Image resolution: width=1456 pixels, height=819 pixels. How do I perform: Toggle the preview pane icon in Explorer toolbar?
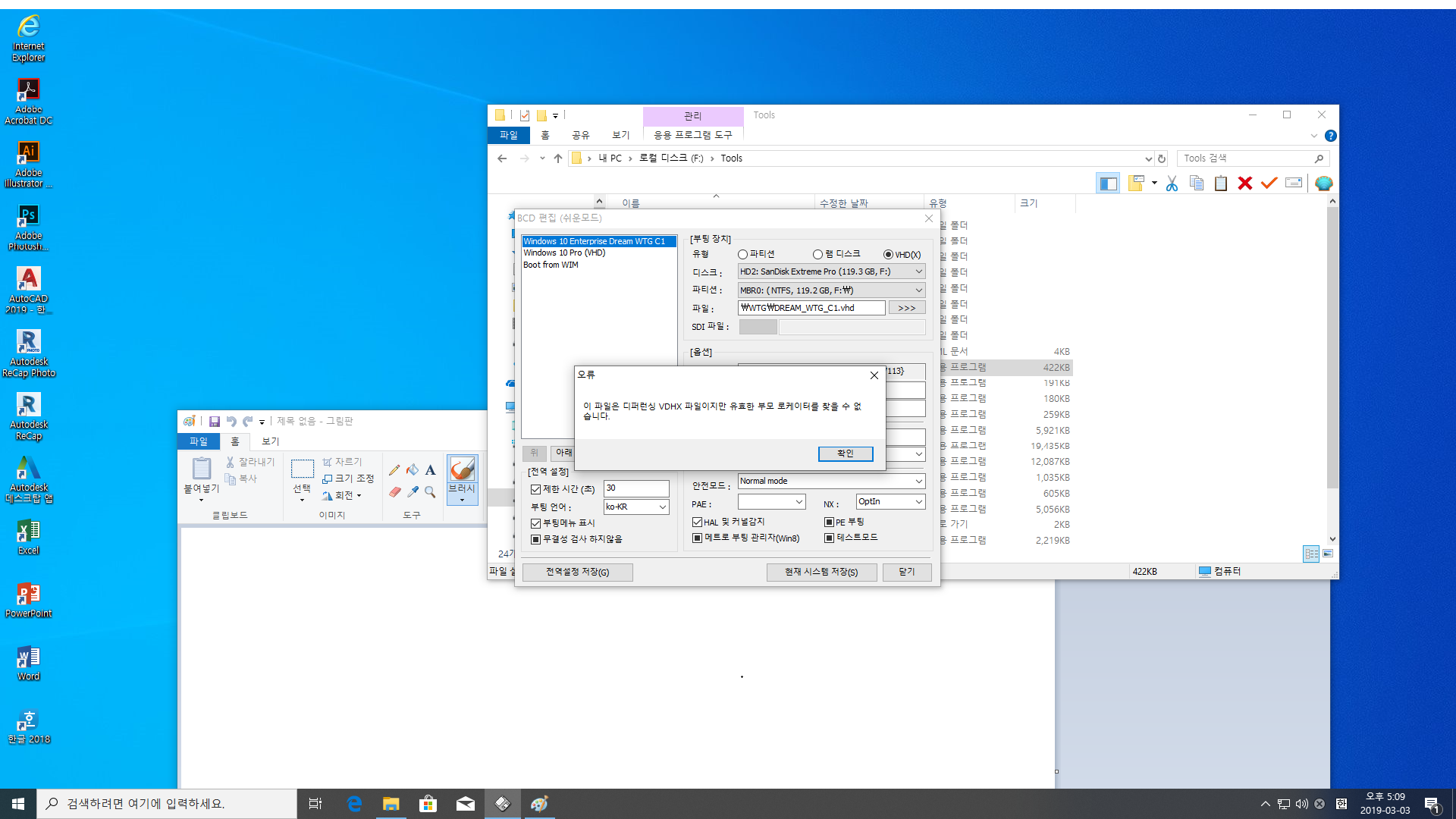coord(1108,184)
